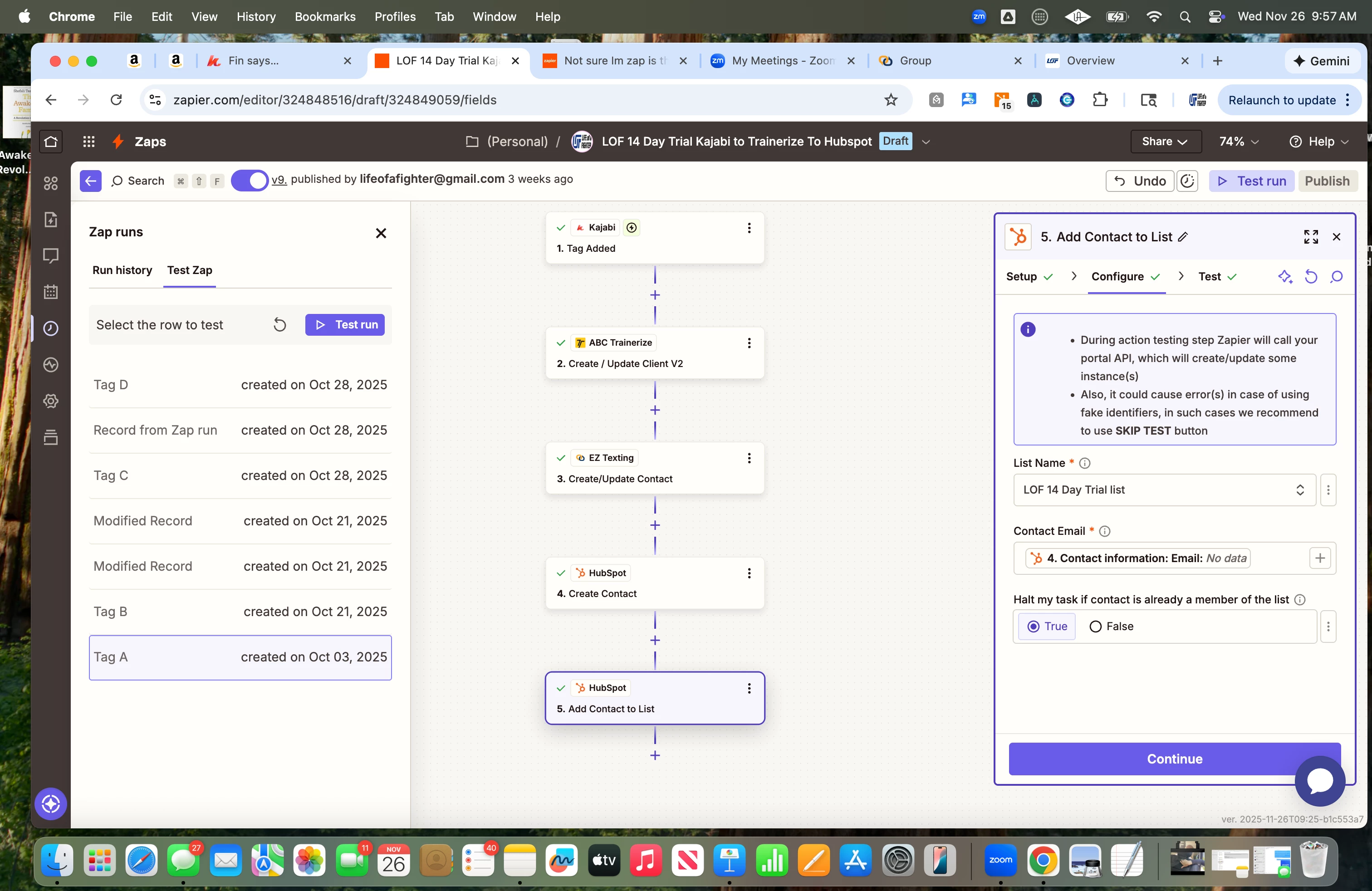The image size is (1372, 891).
Task: Open the List Name dropdown
Action: coord(1163,490)
